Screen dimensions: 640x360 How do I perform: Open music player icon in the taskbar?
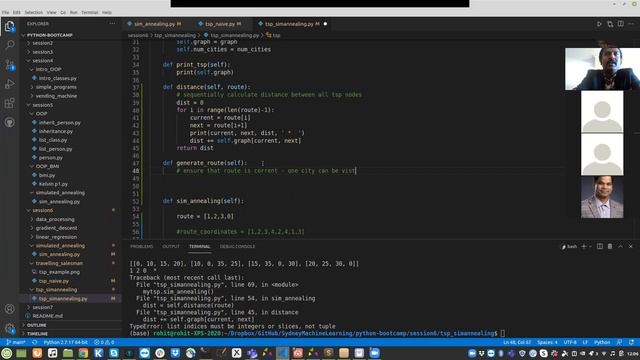52,353
